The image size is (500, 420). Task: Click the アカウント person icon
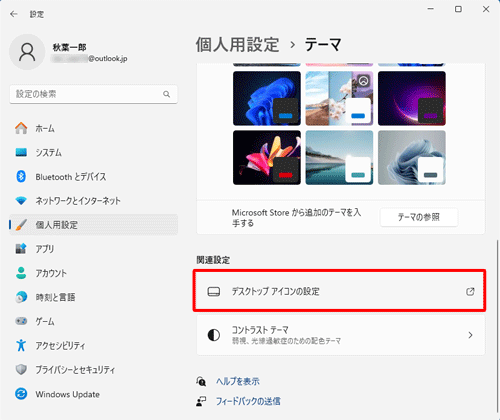pos(21,273)
